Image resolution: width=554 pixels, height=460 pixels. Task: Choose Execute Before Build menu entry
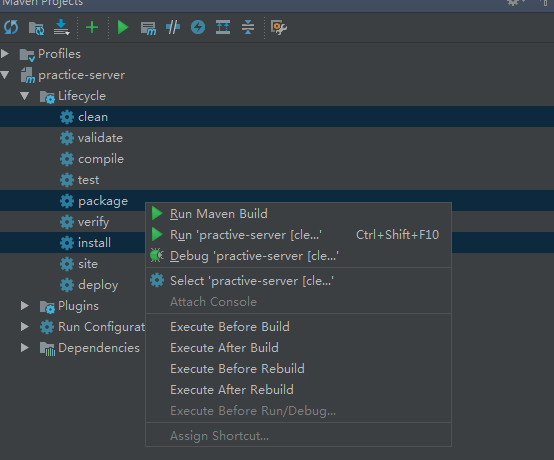pos(299,327)
